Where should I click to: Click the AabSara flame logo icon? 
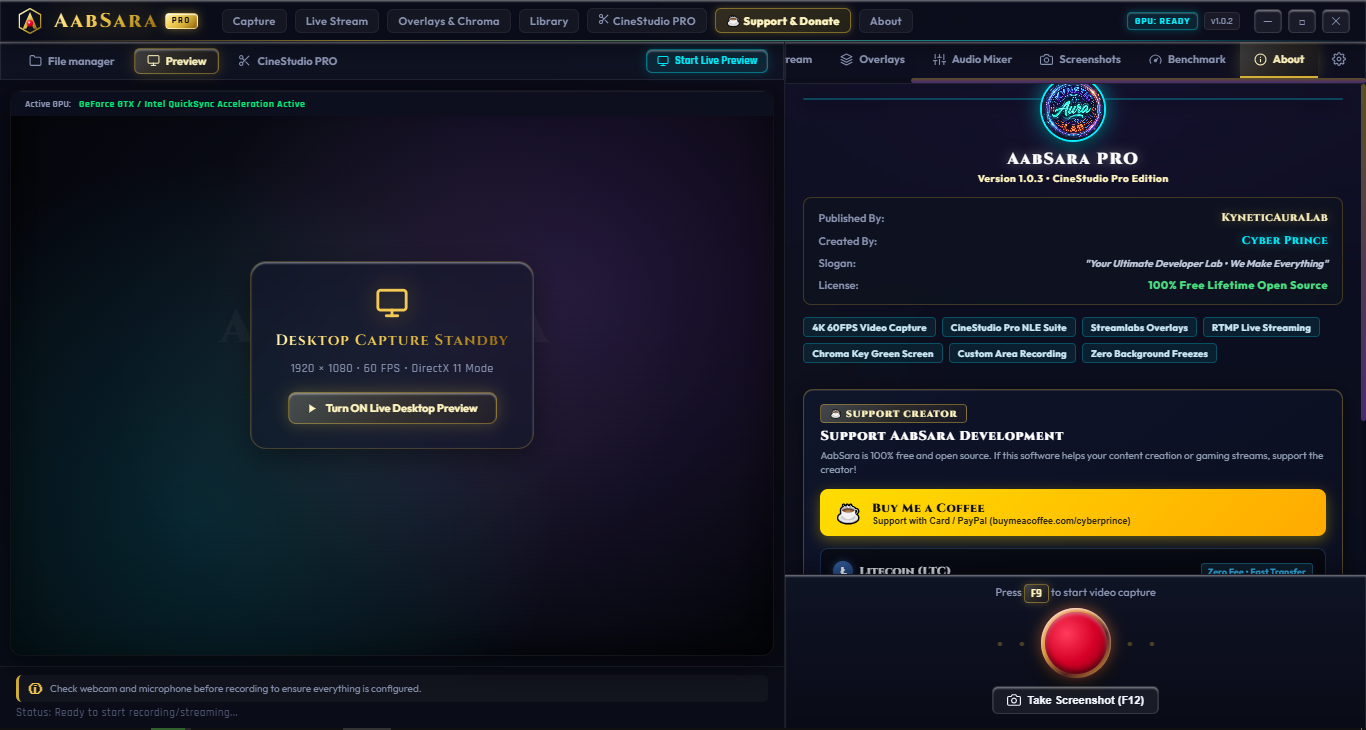[30, 21]
